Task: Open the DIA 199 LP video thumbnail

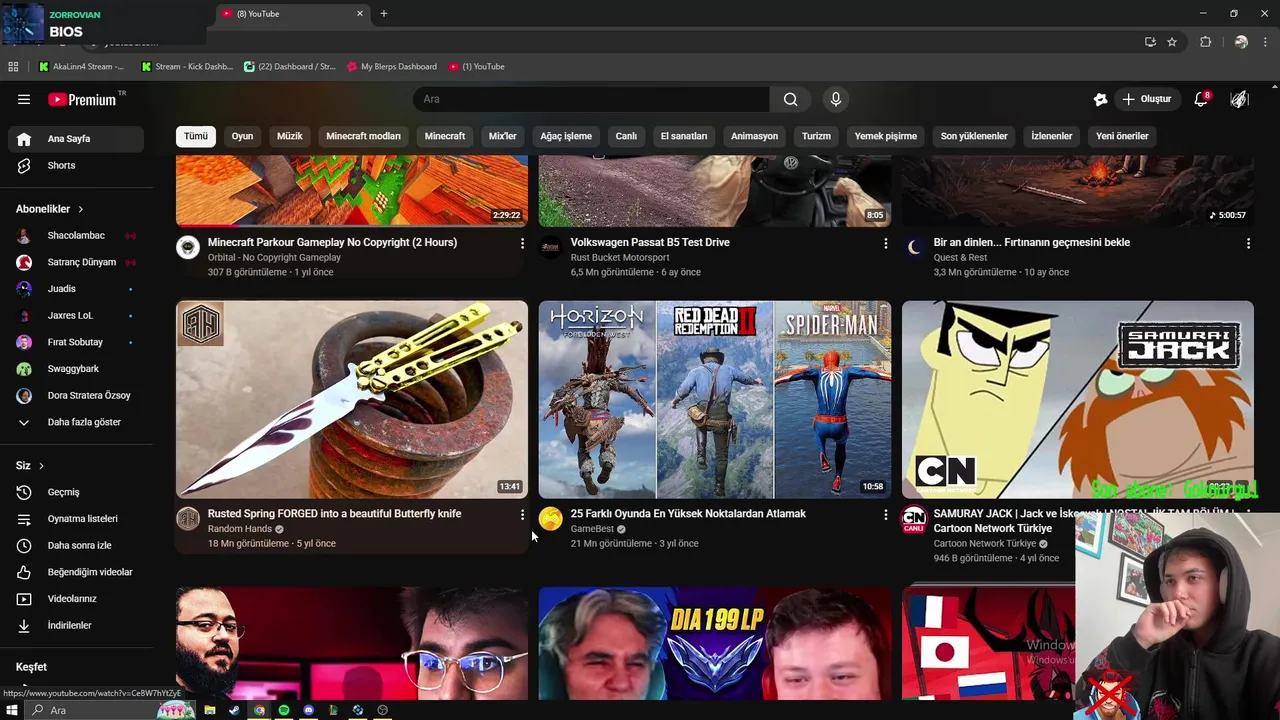Action: (x=714, y=643)
